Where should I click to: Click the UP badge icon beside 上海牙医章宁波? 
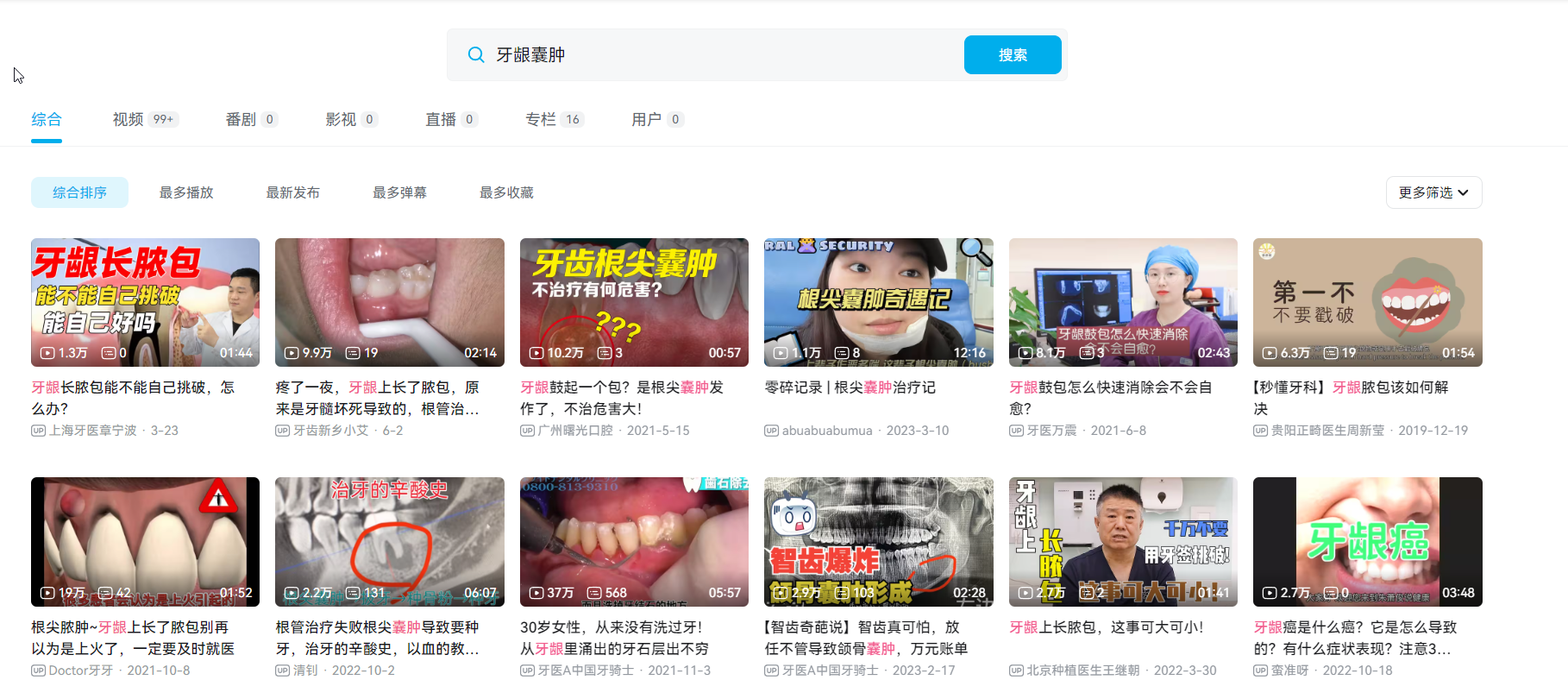(38, 431)
